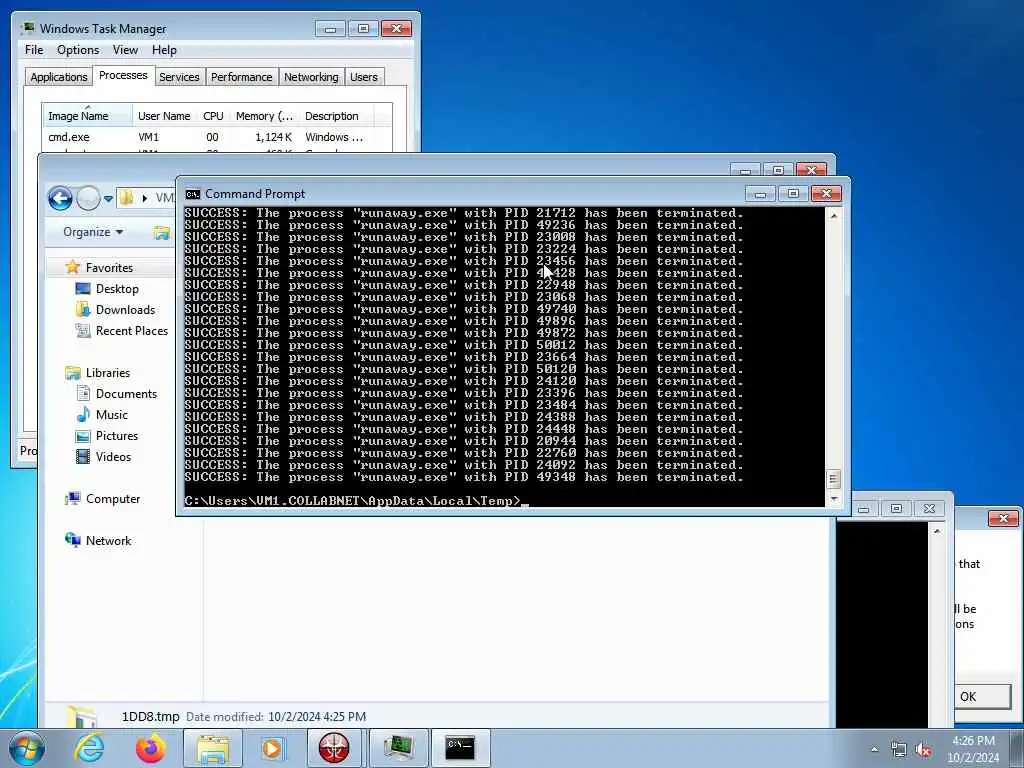The width and height of the screenshot is (1024, 768).
Task: Select cmd.exe process row
Action: [217, 137]
